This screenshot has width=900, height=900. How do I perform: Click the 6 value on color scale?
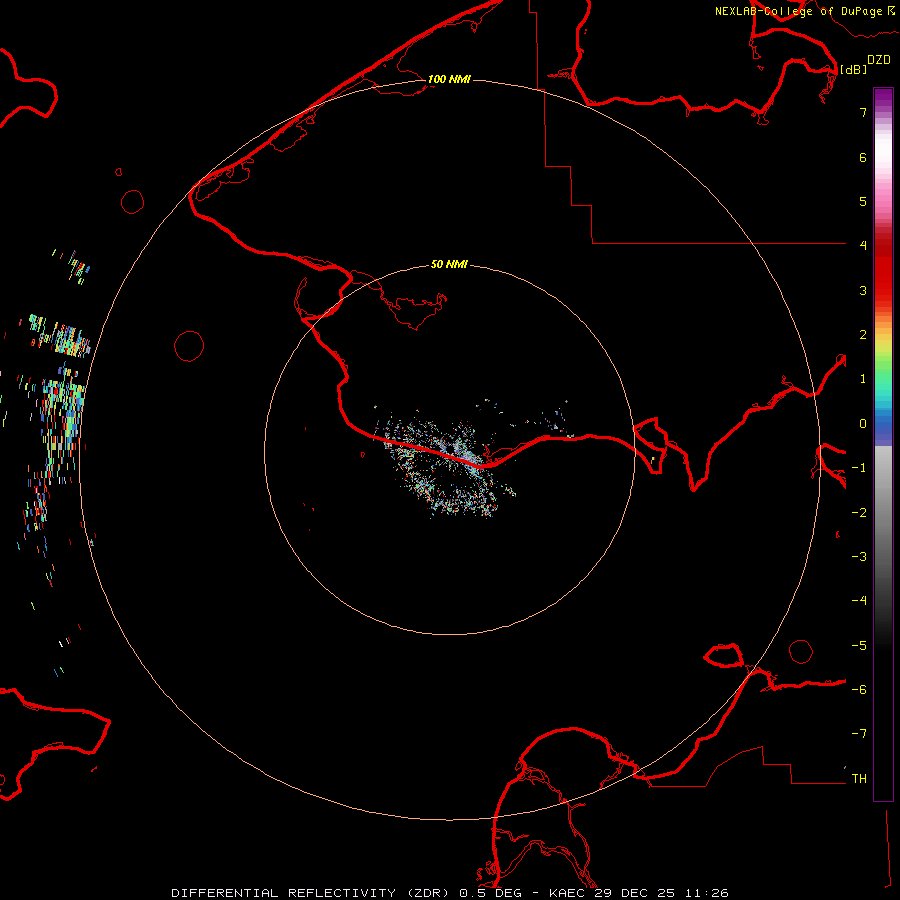pyautogui.click(x=863, y=157)
